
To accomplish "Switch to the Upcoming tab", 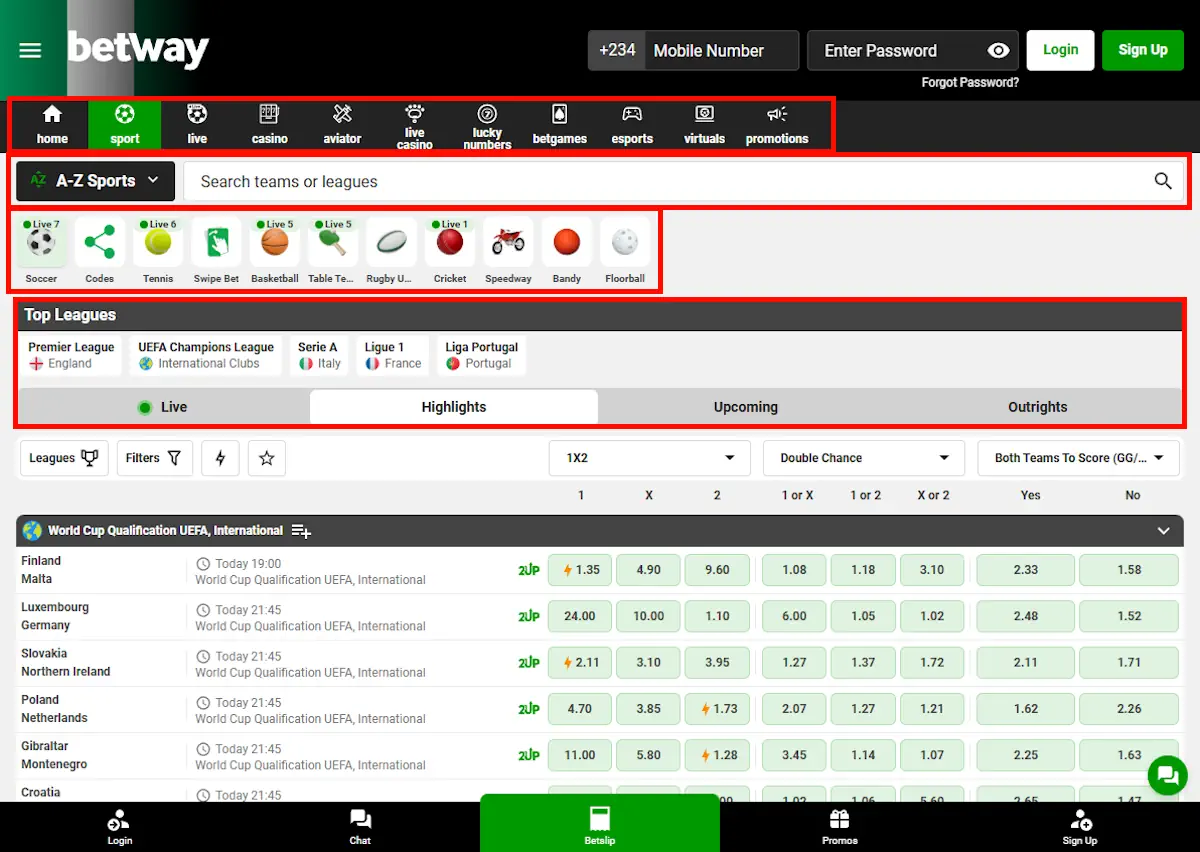I will (x=745, y=407).
